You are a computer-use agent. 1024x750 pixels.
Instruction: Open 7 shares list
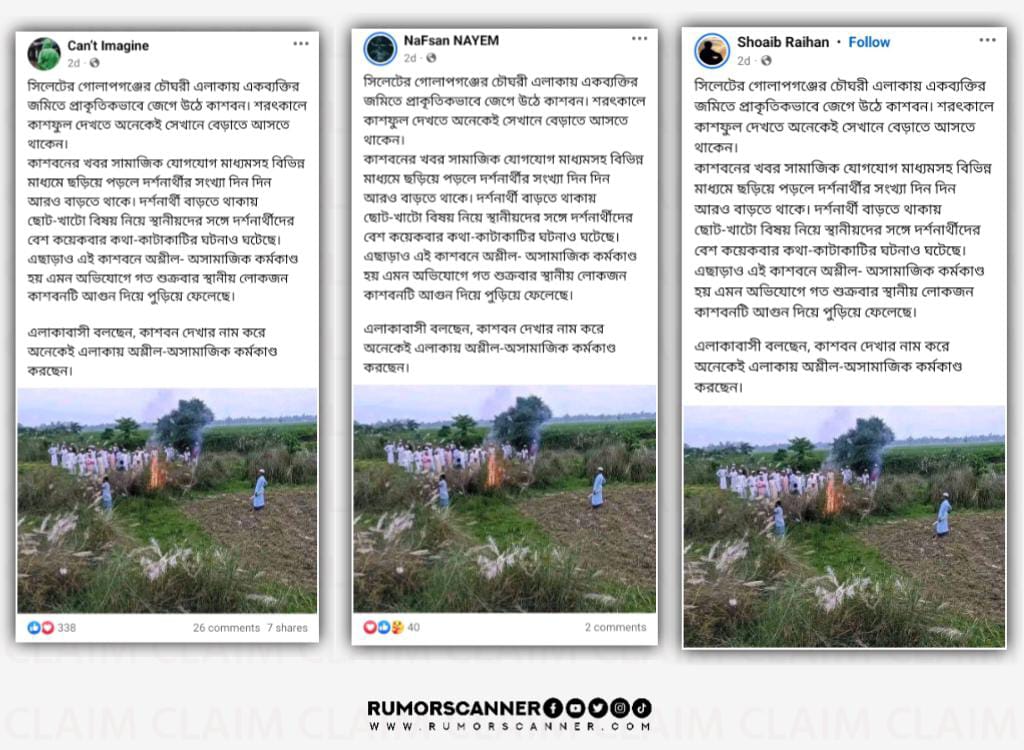tap(287, 628)
